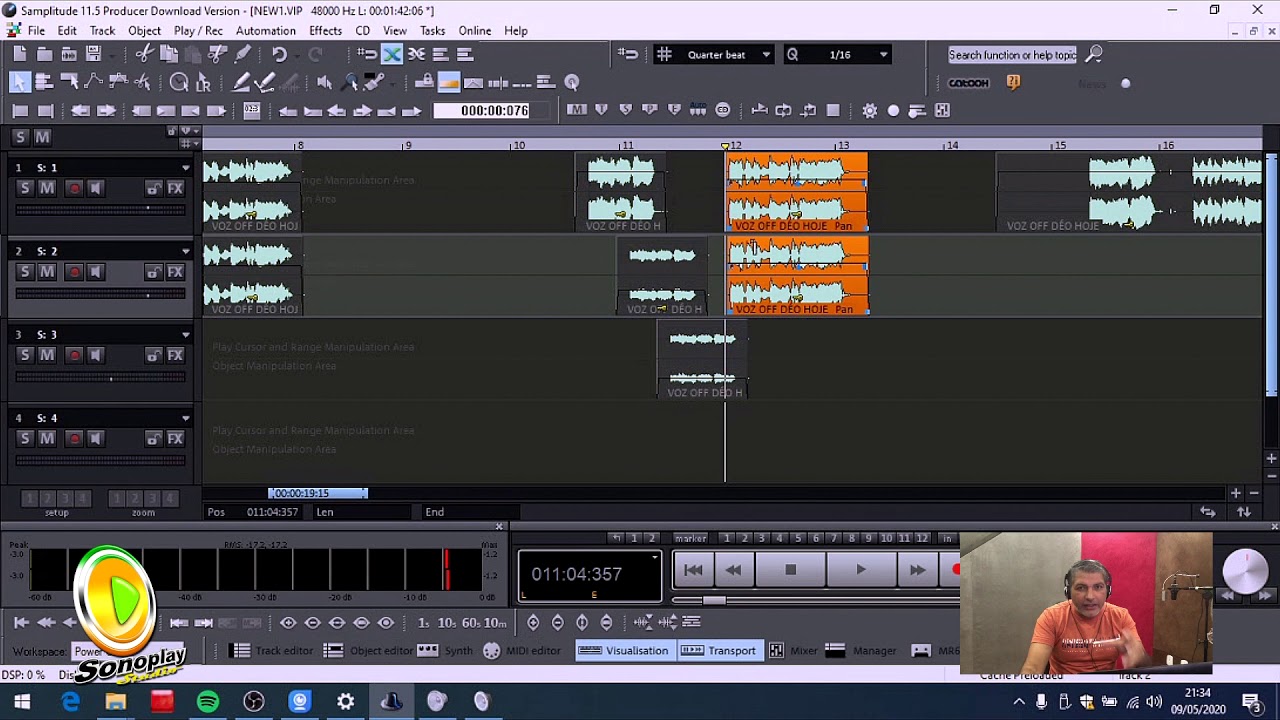1280x720 pixels.
Task: Open the Effects menu
Action: (325, 31)
